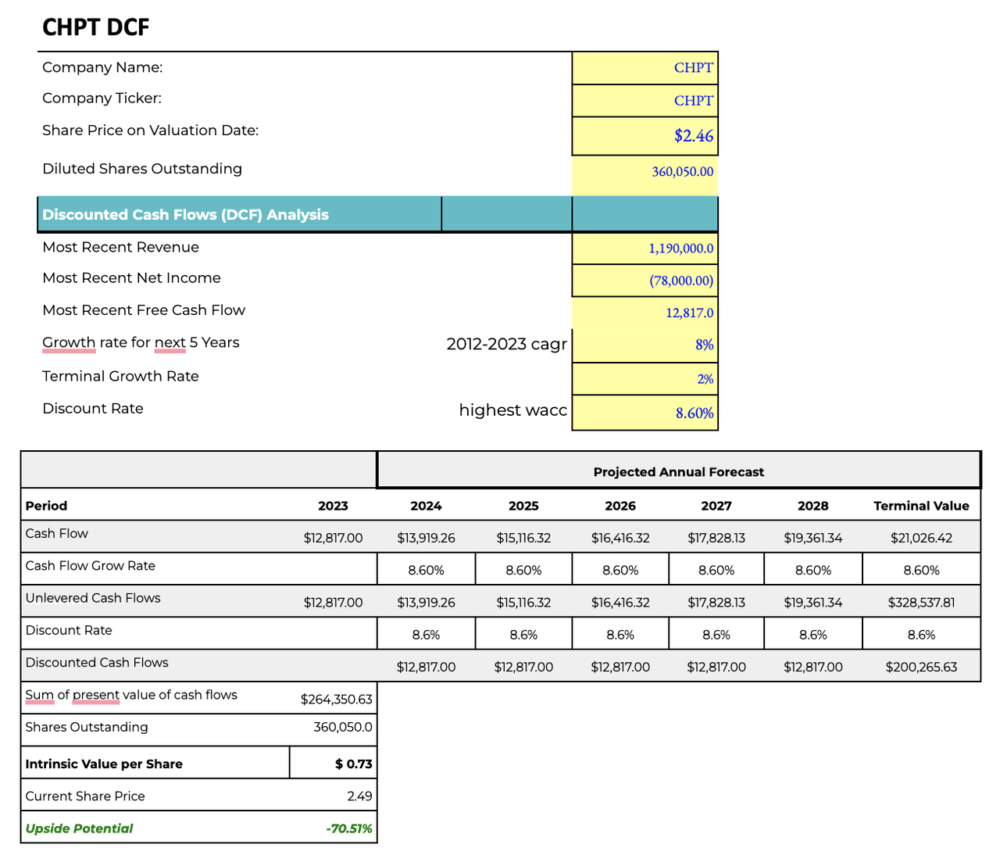Click the Shares Outstanding row label
The height and width of the screenshot is (859, 1000).
[86, 728]
